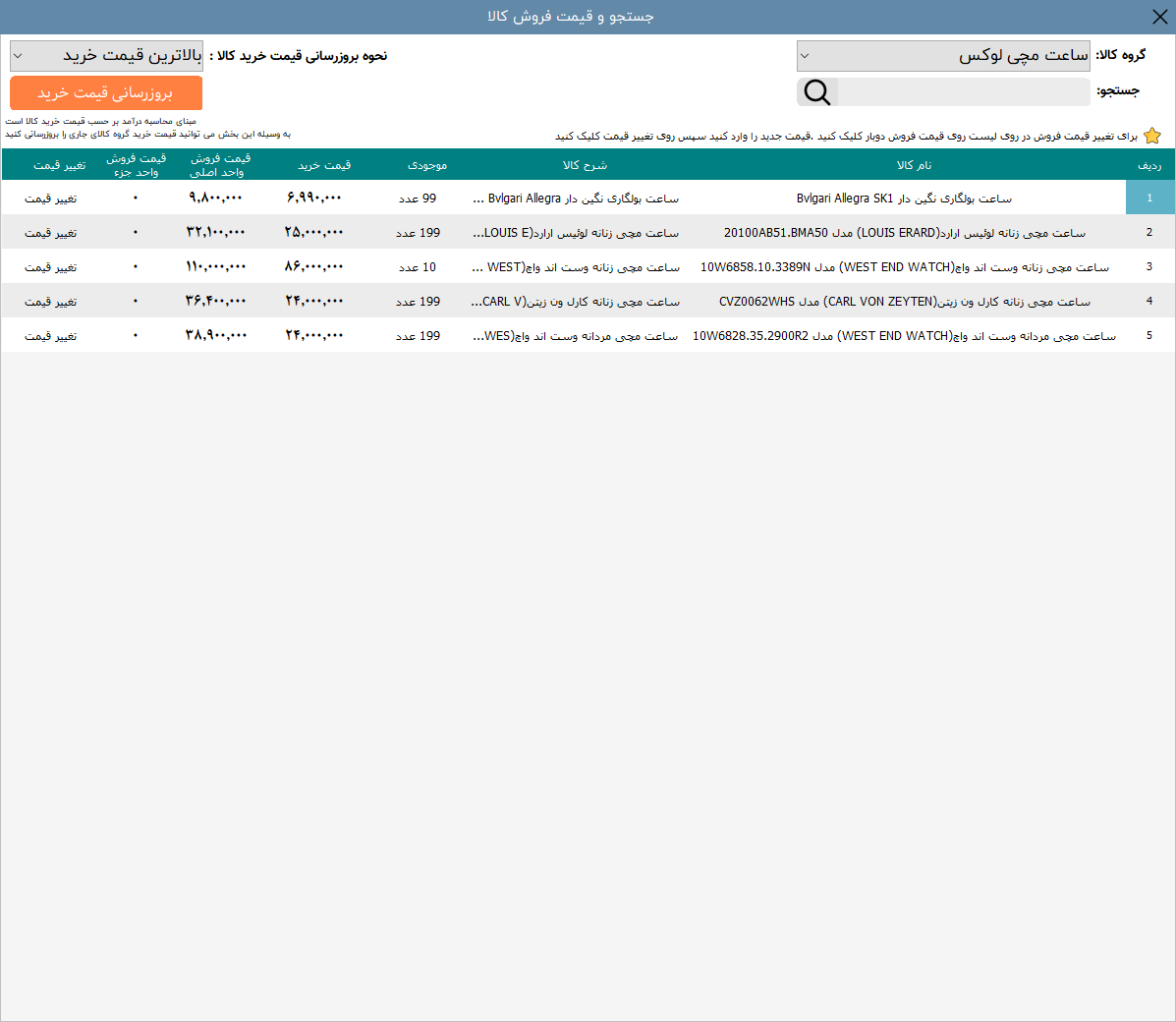The height and width of the screenshot is (1022, 1176).
Task: Click sale price ۹,۸۰۰,۰۰۰ cell
Action: point(215,198)
